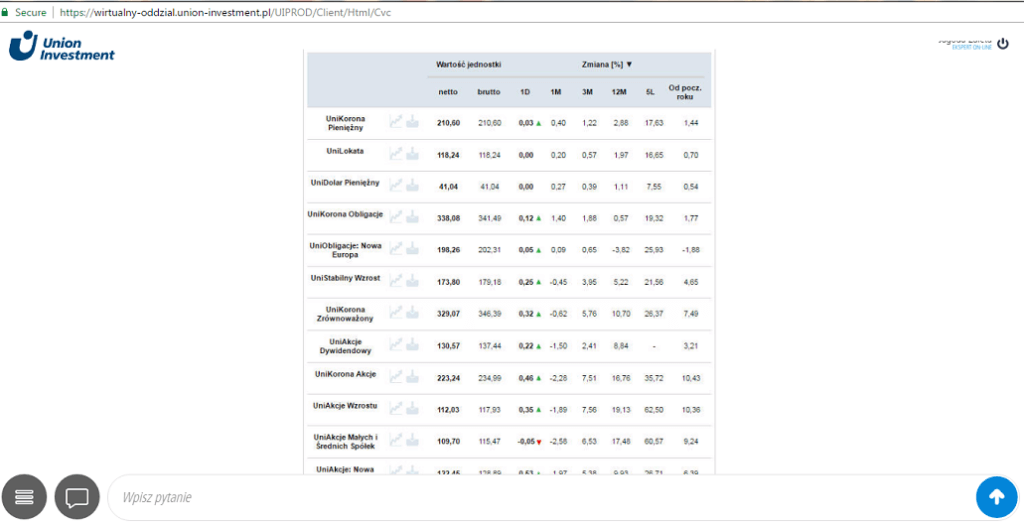Sort by the 12M column header
Image resolution: width=1024 pixels, height=526 pixels.
point(619,92)
